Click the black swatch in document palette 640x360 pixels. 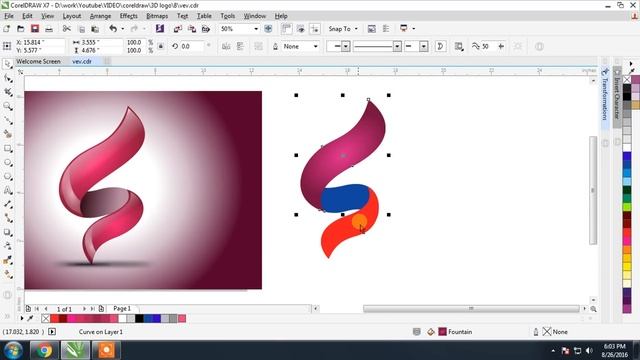[139, 318]
